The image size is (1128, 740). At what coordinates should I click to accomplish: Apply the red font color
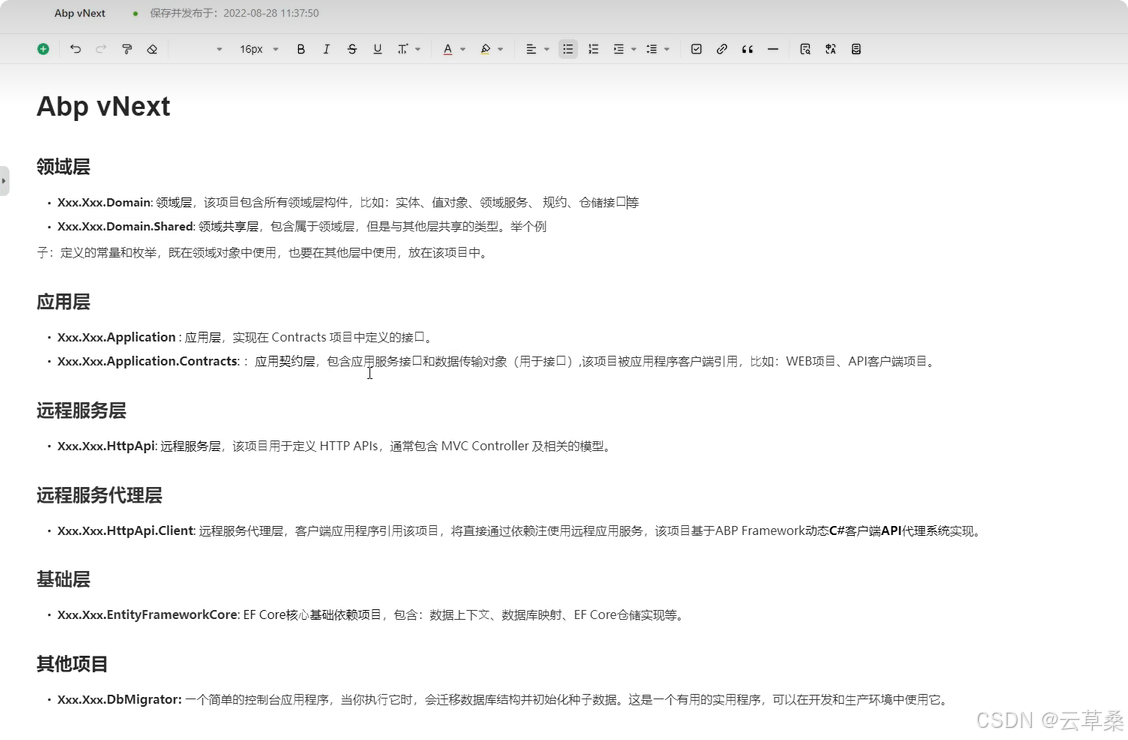(447, 49)
